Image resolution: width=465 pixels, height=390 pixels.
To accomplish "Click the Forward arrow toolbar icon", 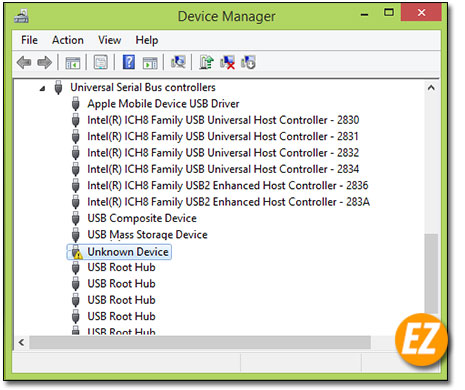I will click(45, 62).
